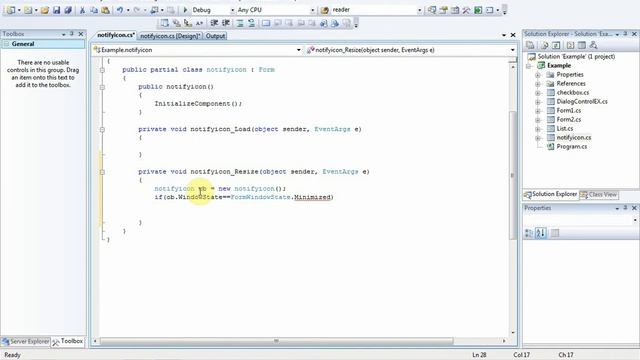Collapse the General group in Toolbox
This screenshot has height=360, width=640.
point(6,44)
